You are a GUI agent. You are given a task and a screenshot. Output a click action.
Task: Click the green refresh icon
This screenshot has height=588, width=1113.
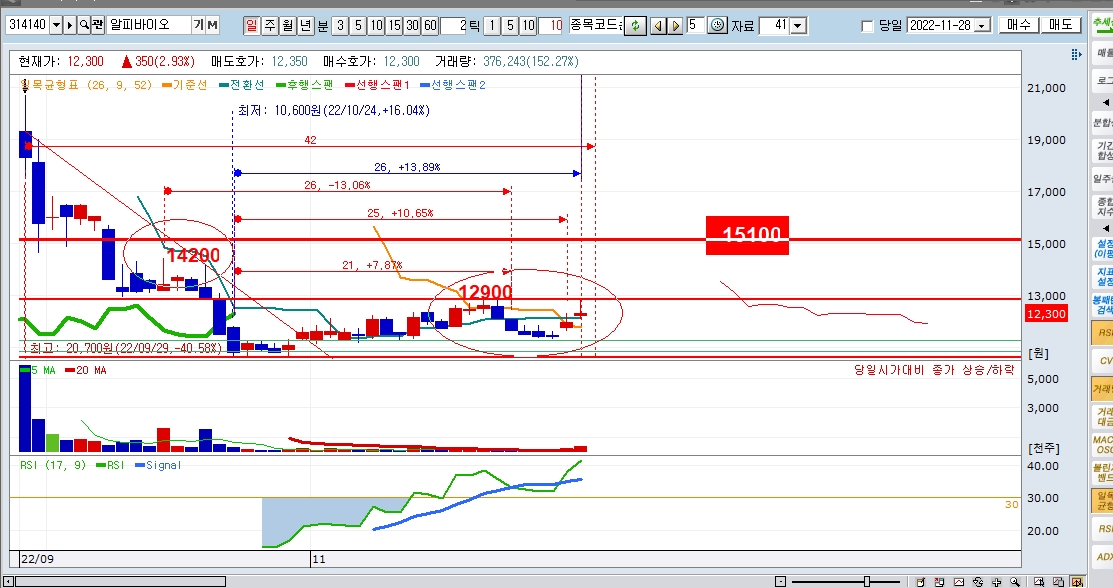pos(635,25)
